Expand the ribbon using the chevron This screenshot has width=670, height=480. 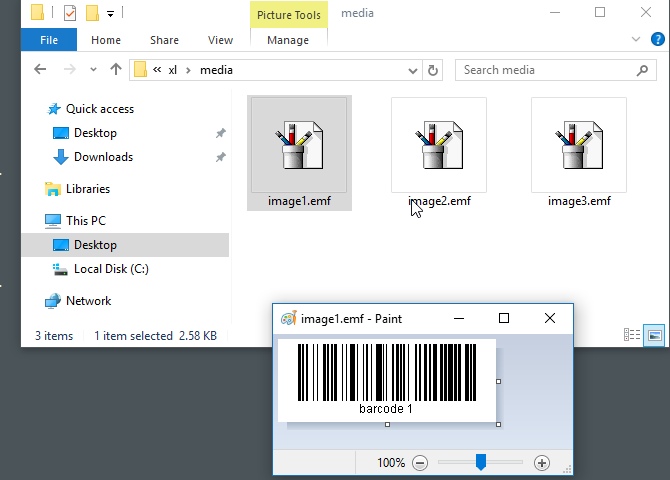point(636,39)
